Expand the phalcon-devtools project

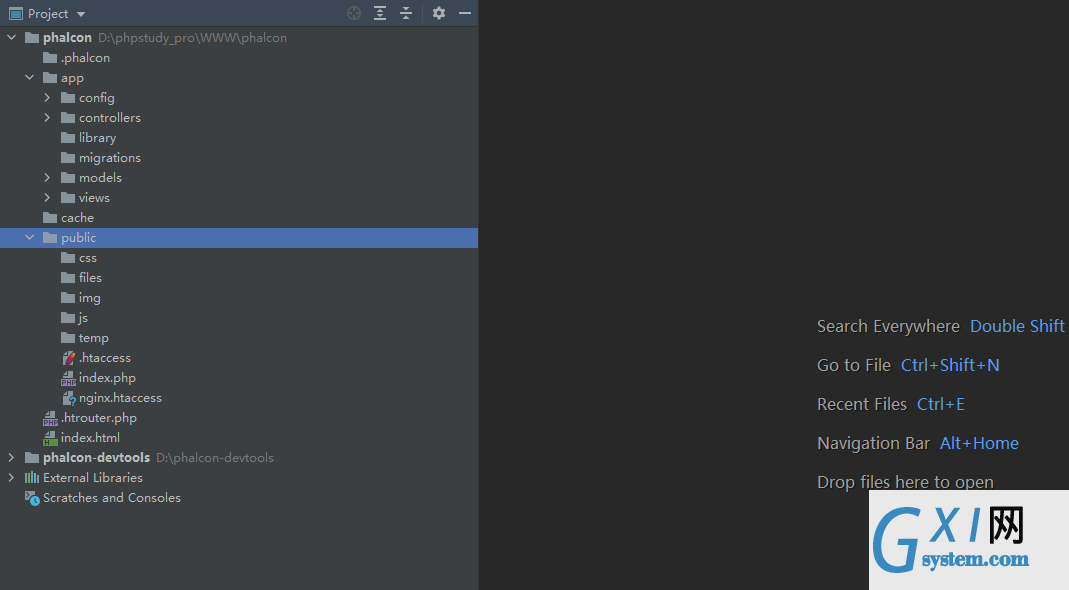click(12, 458)
